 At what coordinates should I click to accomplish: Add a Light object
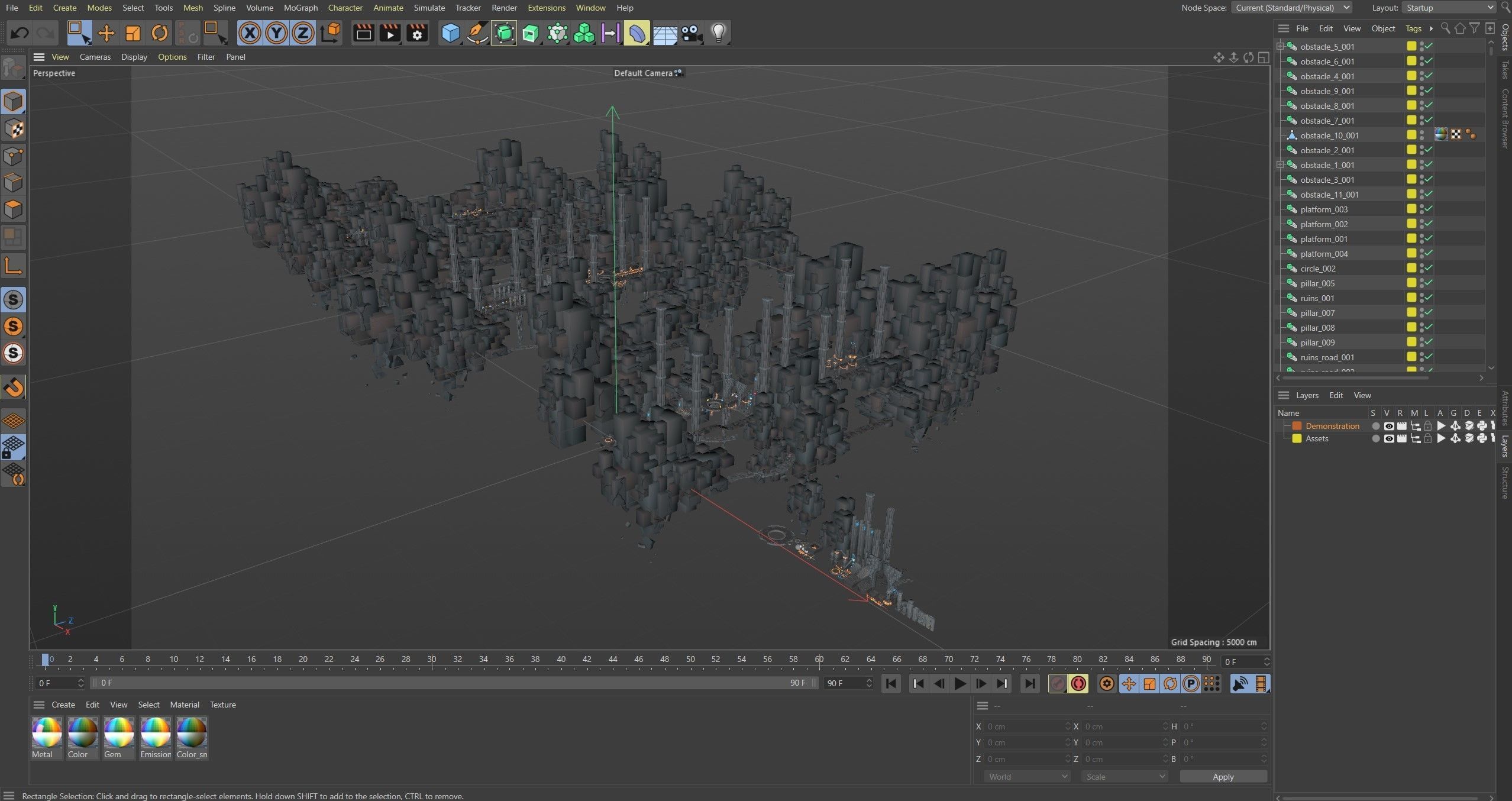pyautogui.click(x=718, y=33)
